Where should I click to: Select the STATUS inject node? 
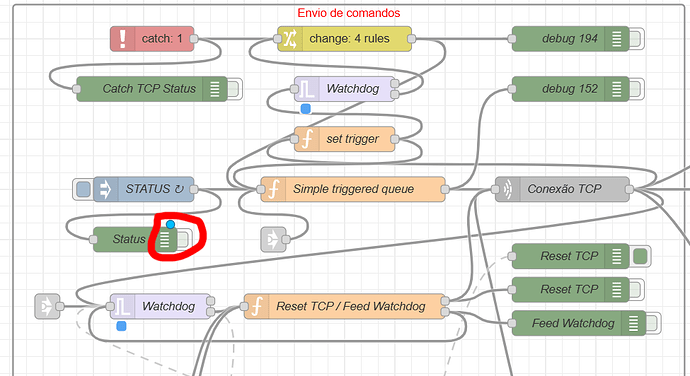tap(143, 189)
